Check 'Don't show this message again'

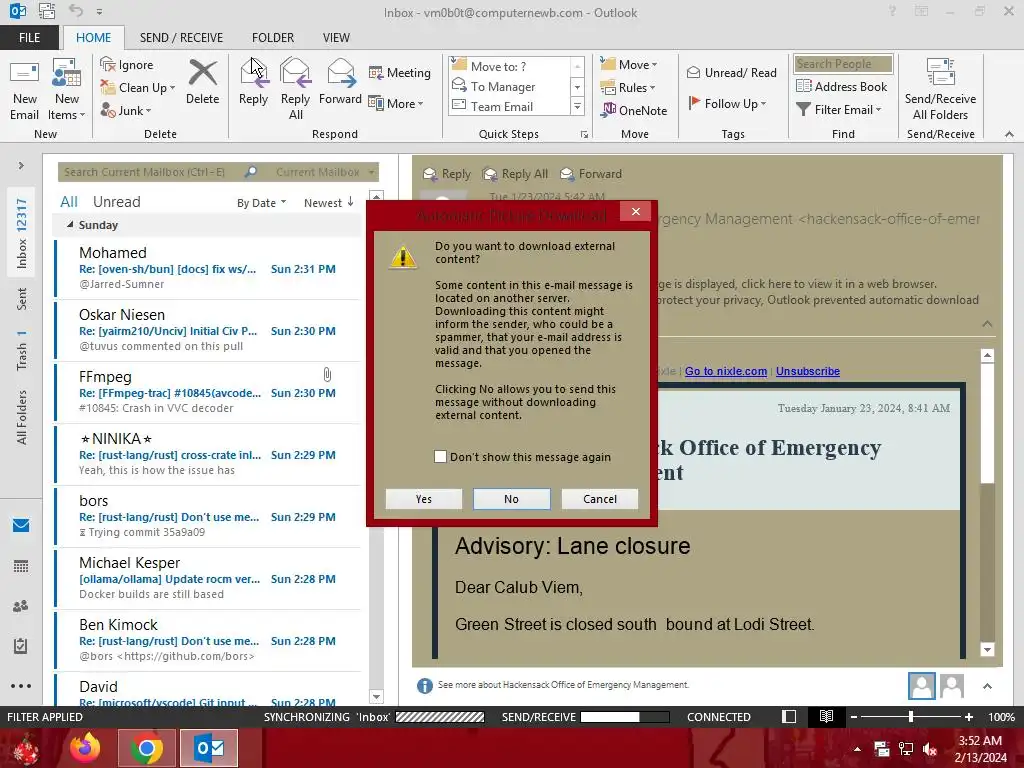(440, 456)
